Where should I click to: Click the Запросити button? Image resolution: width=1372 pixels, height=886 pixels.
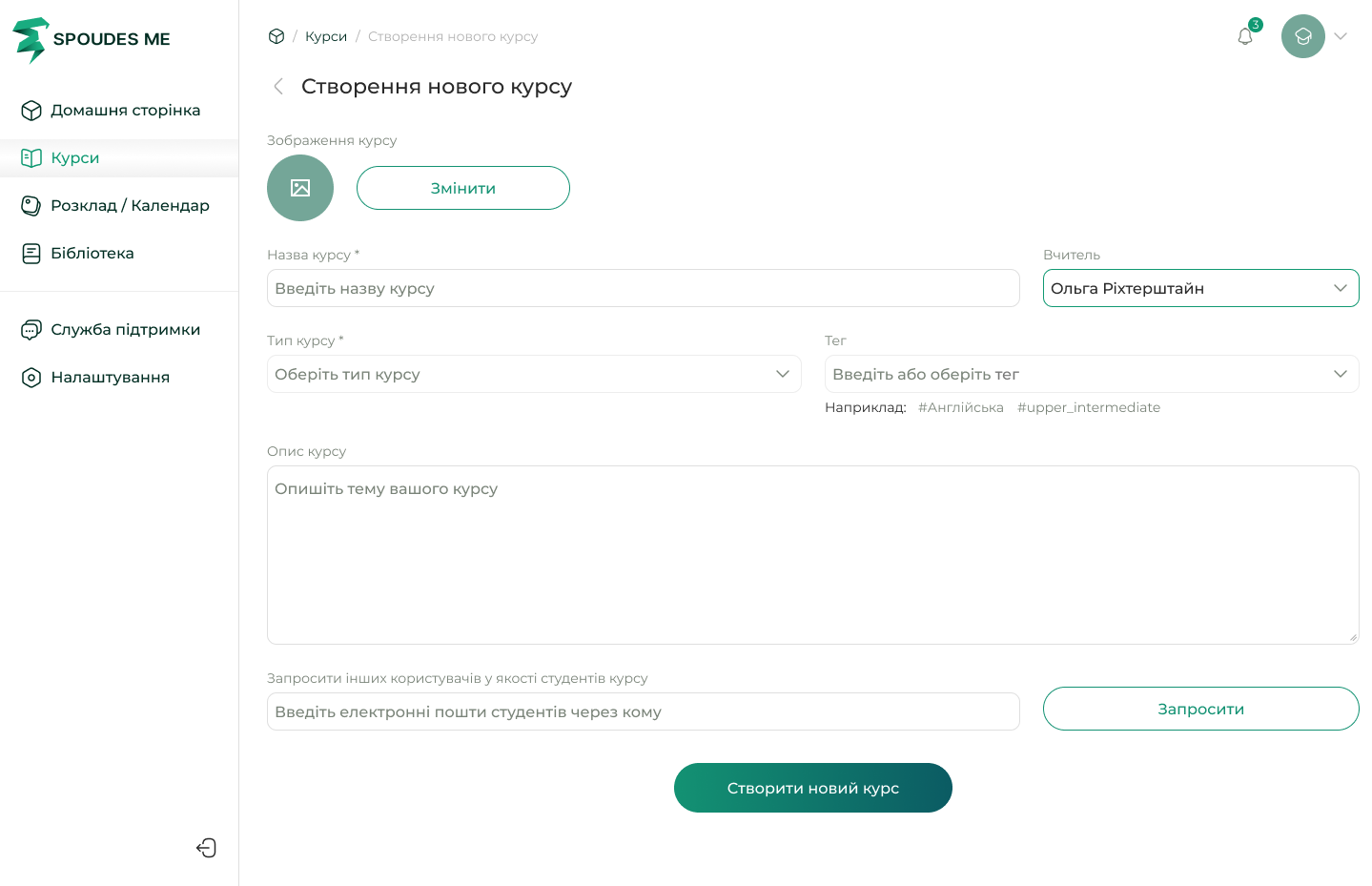click(1200, 709)
